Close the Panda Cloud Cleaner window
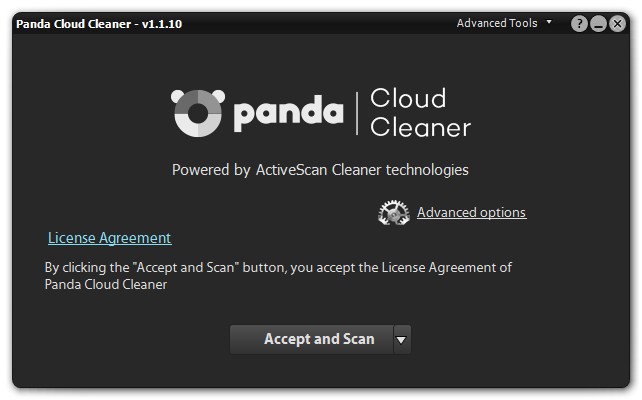 617,24
